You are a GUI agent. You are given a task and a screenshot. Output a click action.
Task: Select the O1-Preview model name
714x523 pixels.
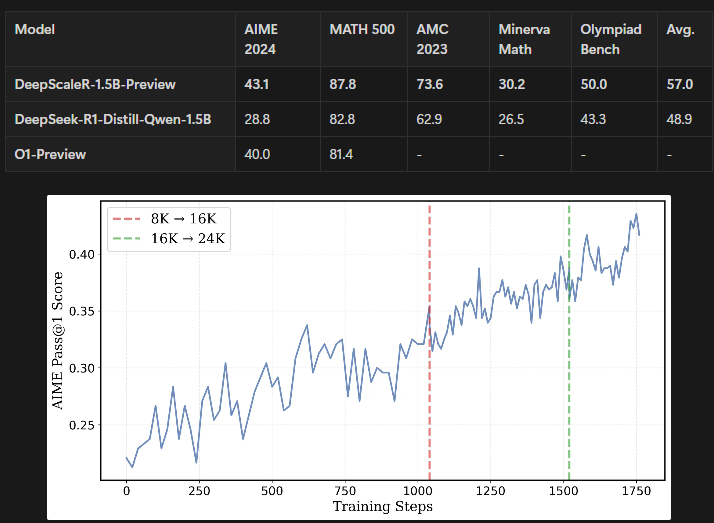pyautogui.click(x=50, y=154)
